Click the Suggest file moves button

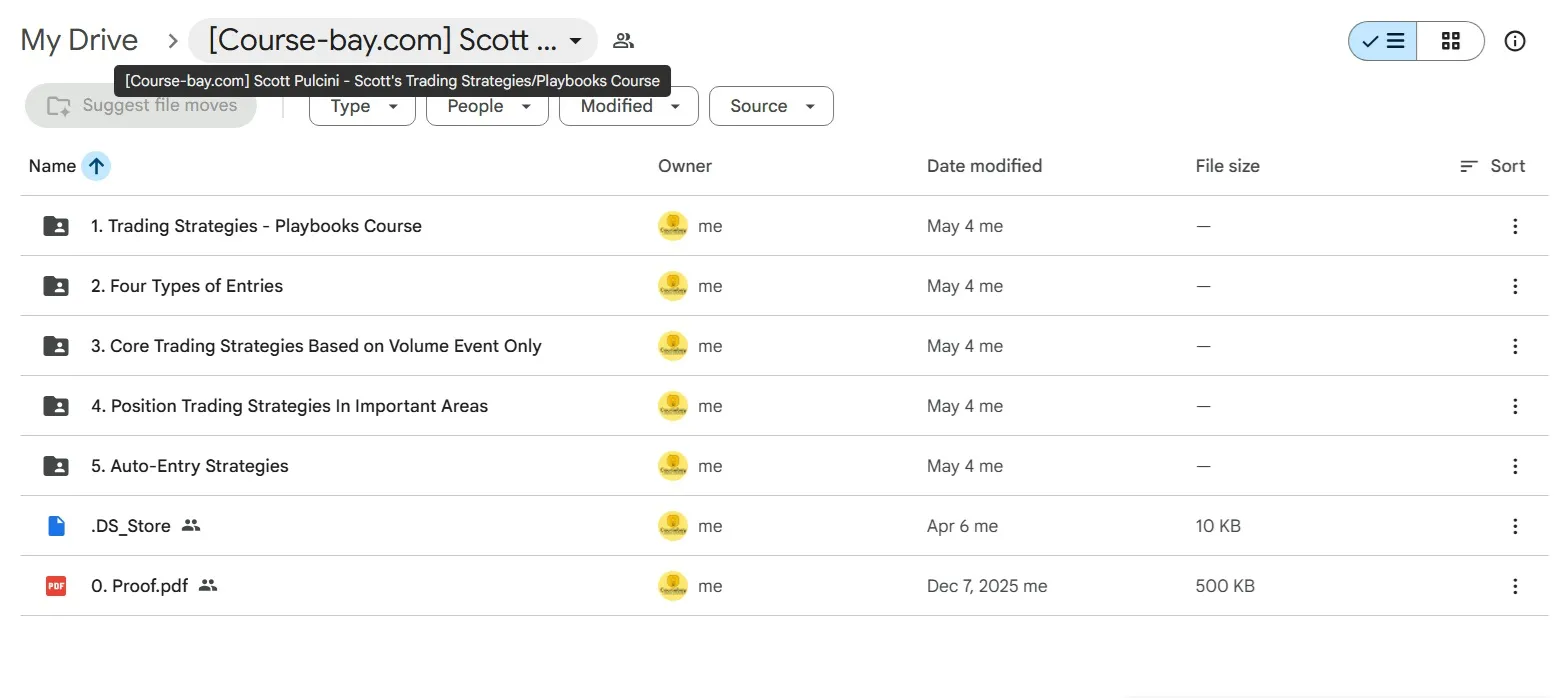(141, 106)
